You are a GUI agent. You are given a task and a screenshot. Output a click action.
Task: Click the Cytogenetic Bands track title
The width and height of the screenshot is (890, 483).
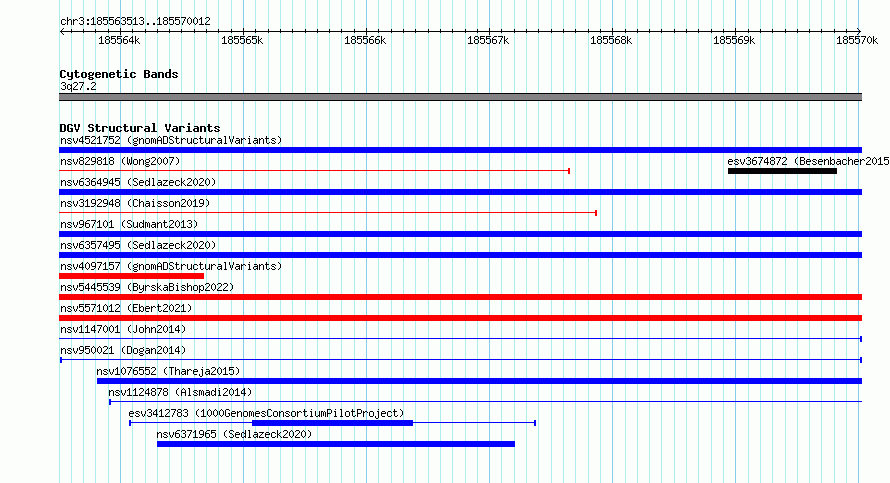point(119,74)
